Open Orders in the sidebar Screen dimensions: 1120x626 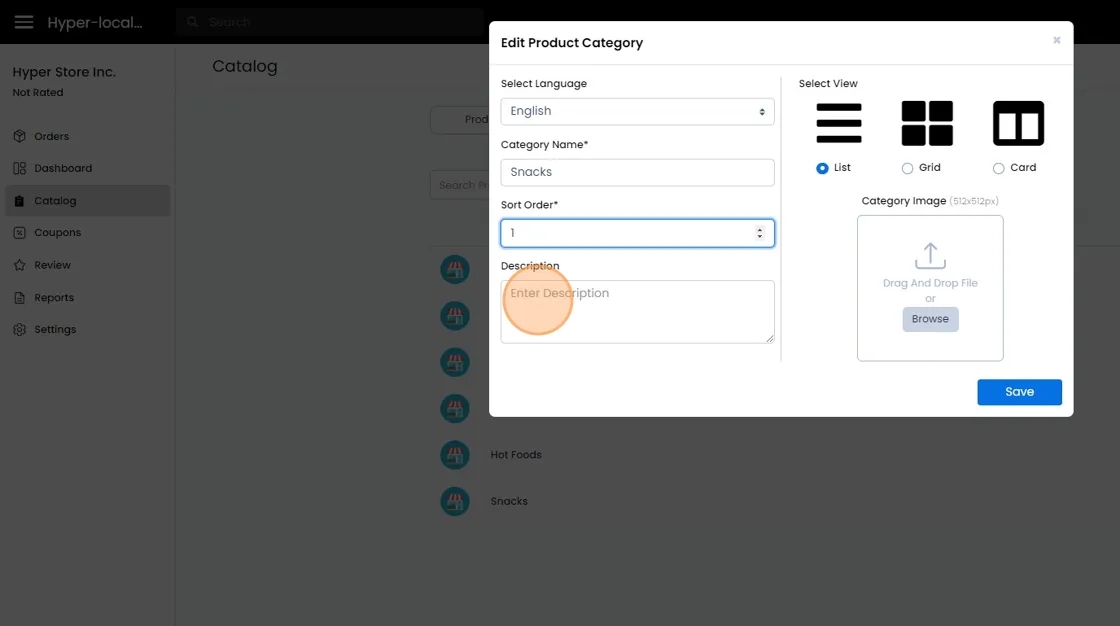pos(51,136)
